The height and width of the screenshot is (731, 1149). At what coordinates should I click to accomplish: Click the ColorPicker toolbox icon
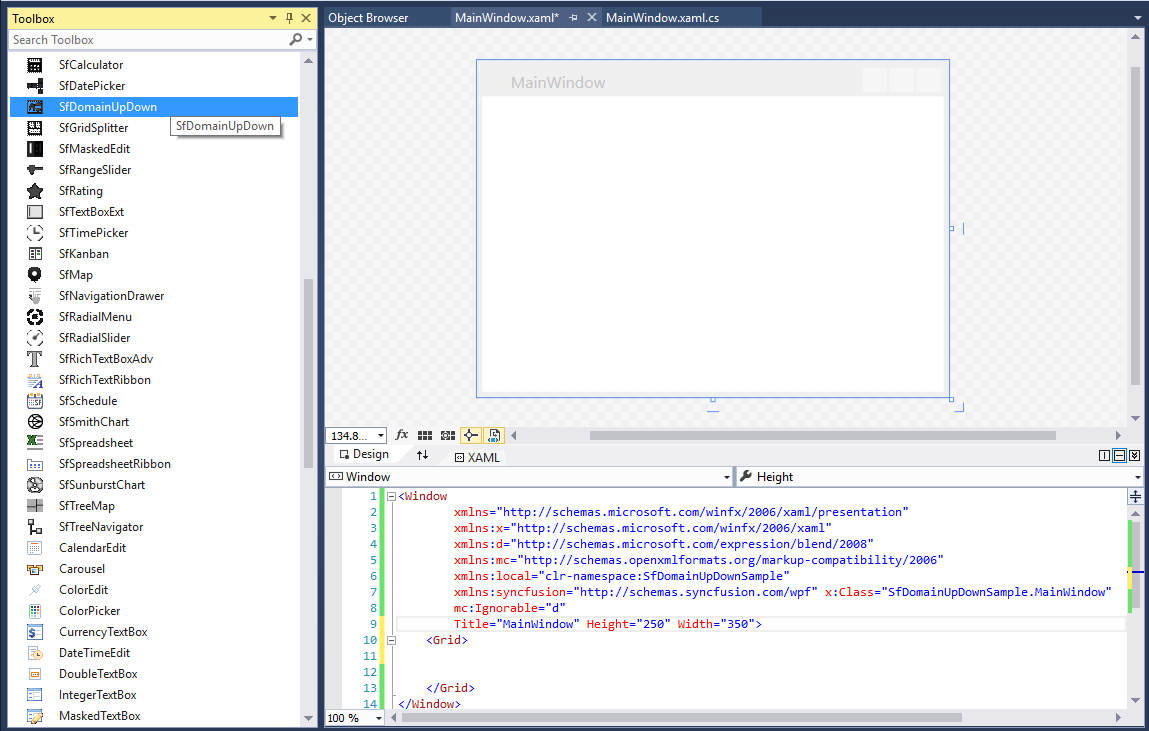35,611
